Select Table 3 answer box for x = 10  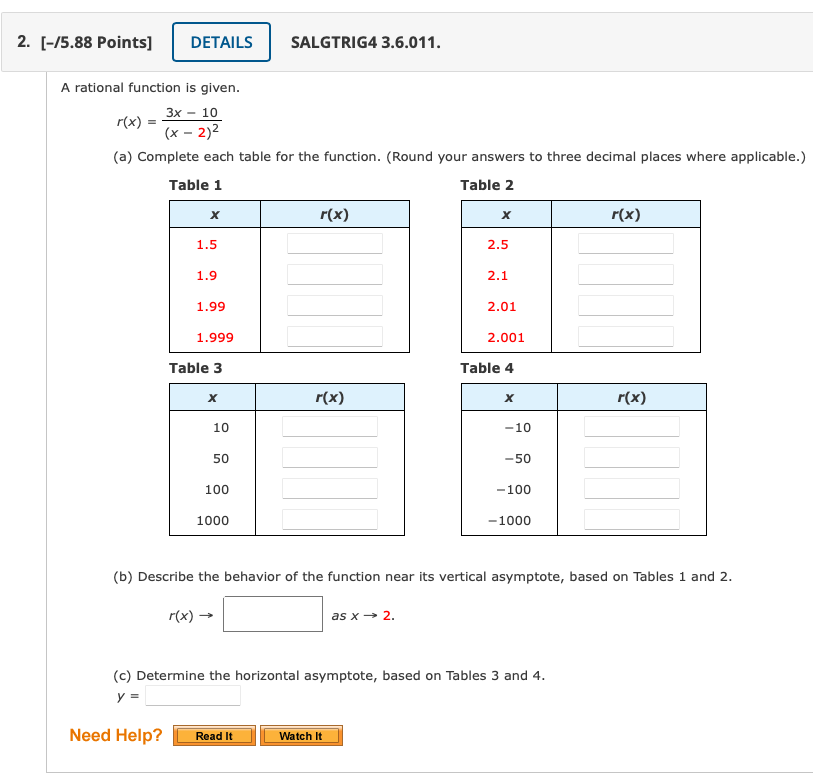(x=330, y=425)
